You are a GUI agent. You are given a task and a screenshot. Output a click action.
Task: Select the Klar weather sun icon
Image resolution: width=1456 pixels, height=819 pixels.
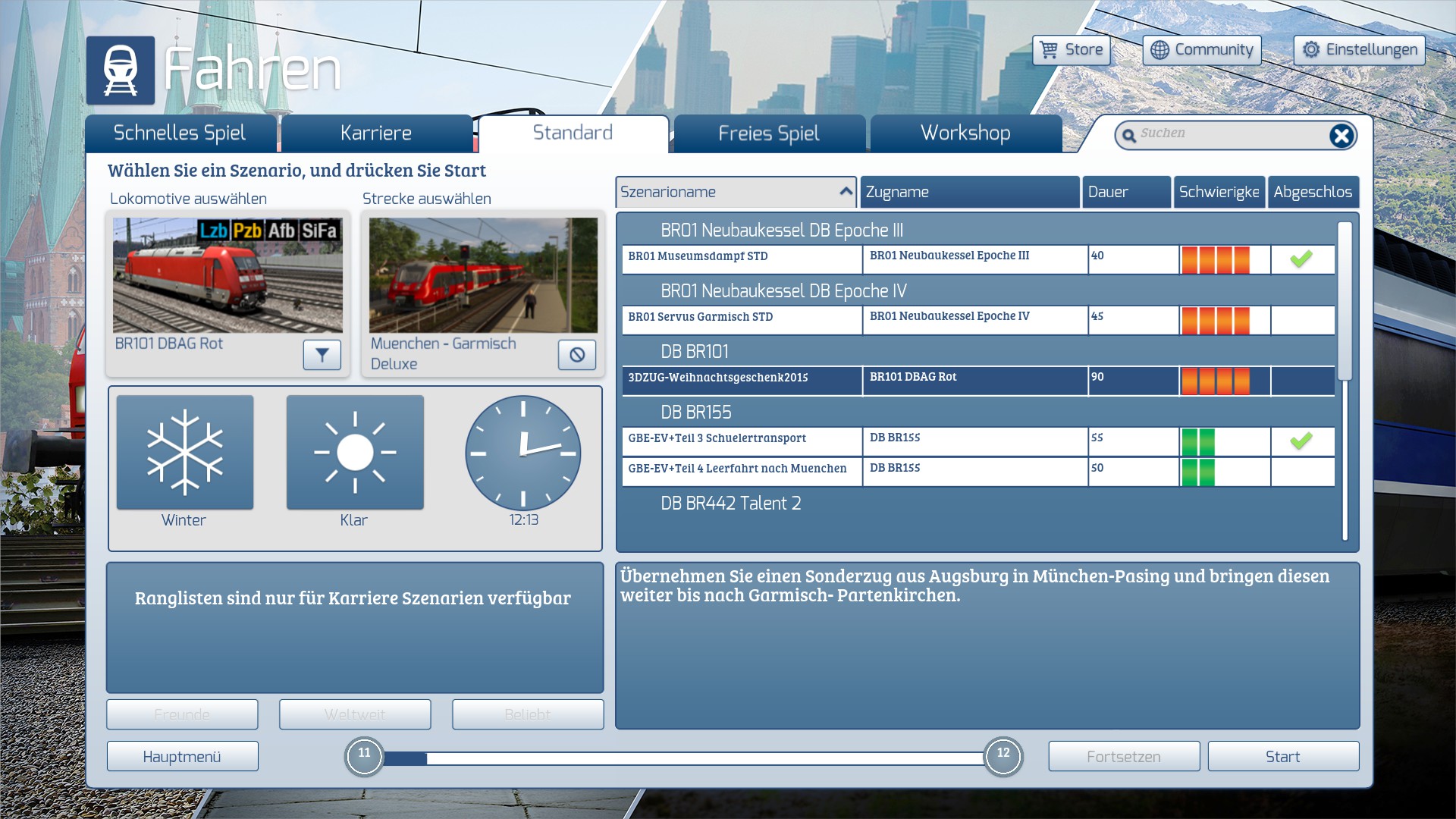click(355, 453)
